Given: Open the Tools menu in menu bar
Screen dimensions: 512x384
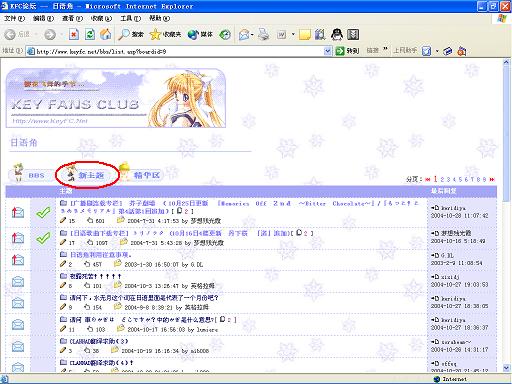Looking at the screenshot, I should 131,18.
